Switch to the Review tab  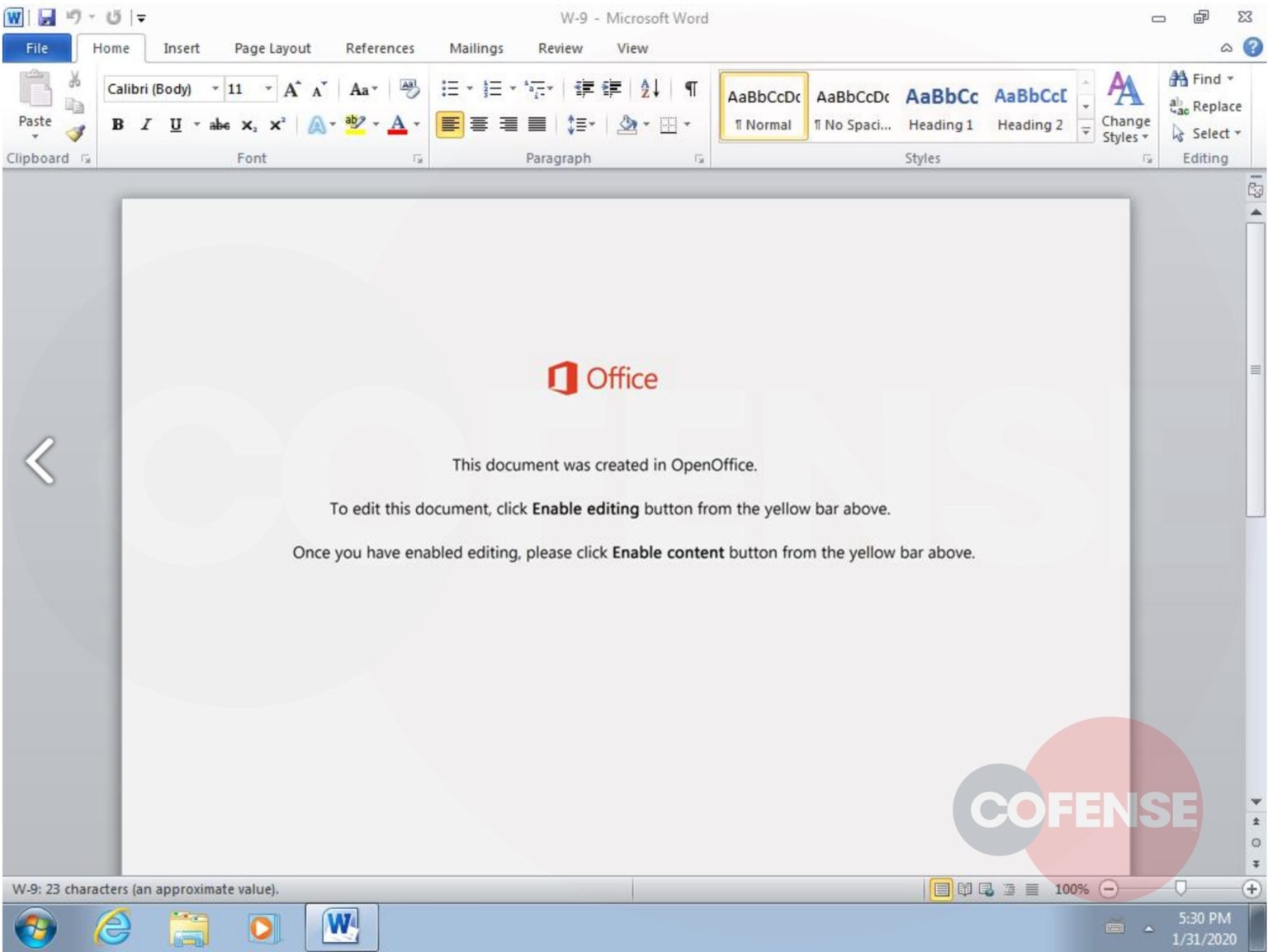pos(561,48)
